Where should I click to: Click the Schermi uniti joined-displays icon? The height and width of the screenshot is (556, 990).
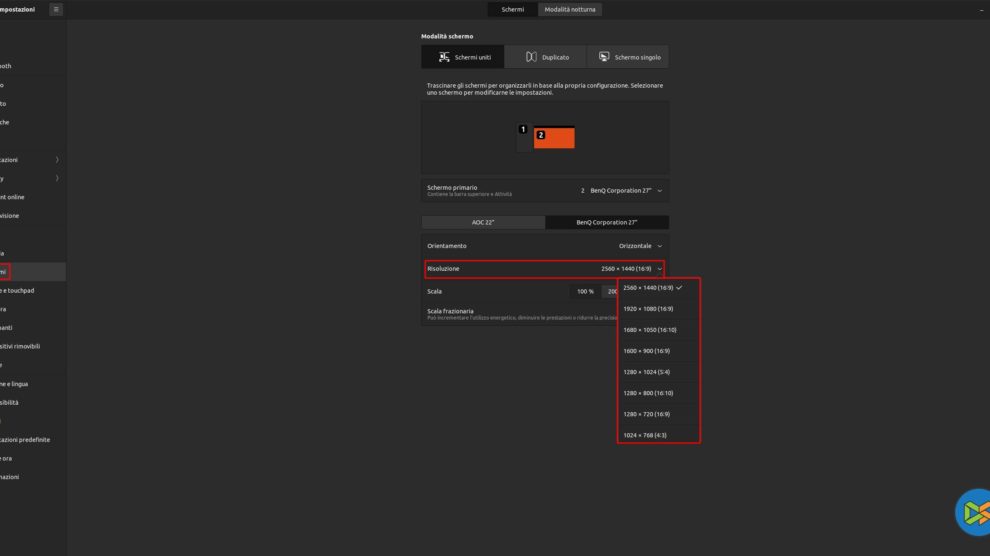pos(444,57)
